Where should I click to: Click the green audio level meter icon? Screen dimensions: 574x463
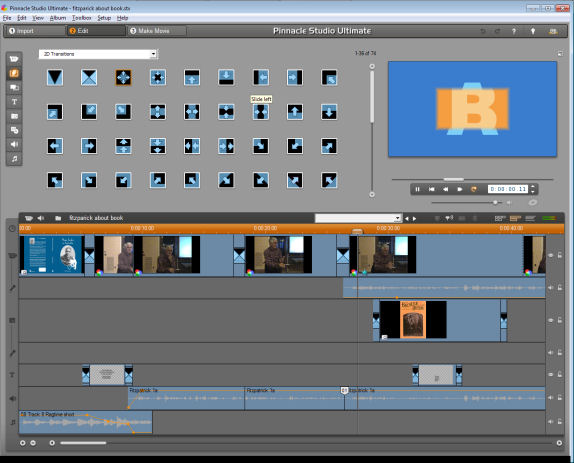tap(549, 219)
